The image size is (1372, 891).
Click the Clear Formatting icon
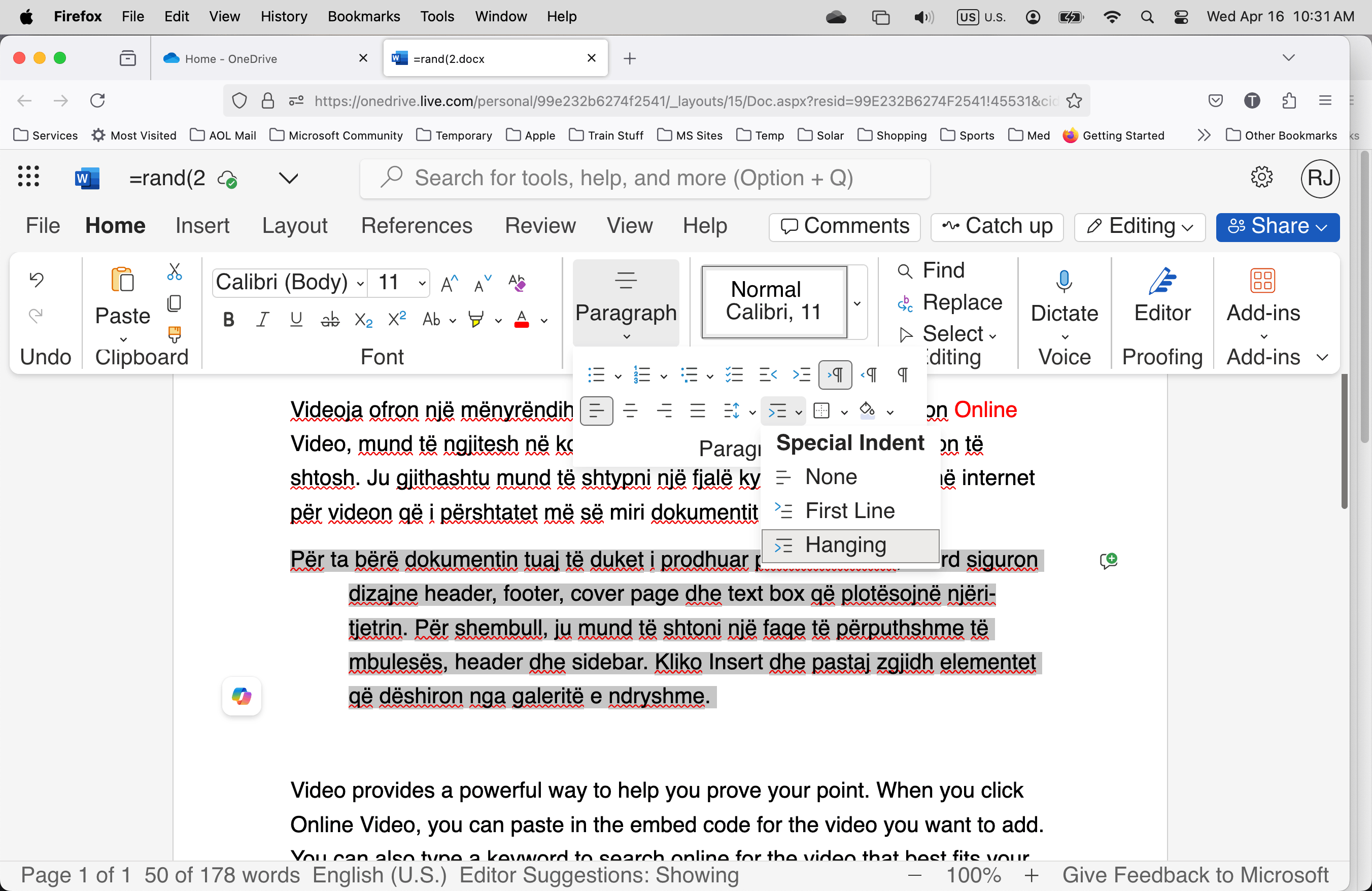tap(517, 283)
